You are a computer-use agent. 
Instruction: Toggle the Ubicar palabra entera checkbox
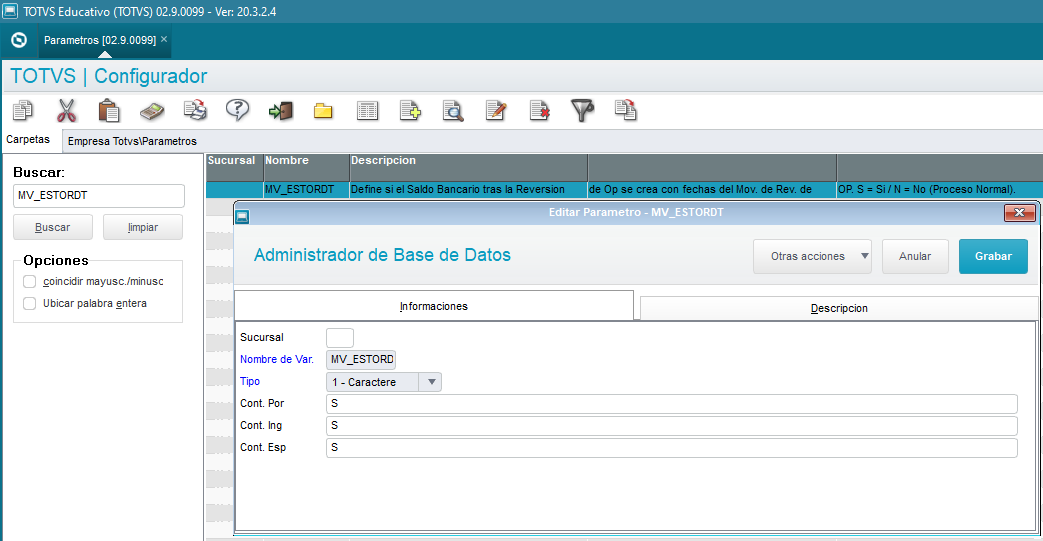coord(29,303)
